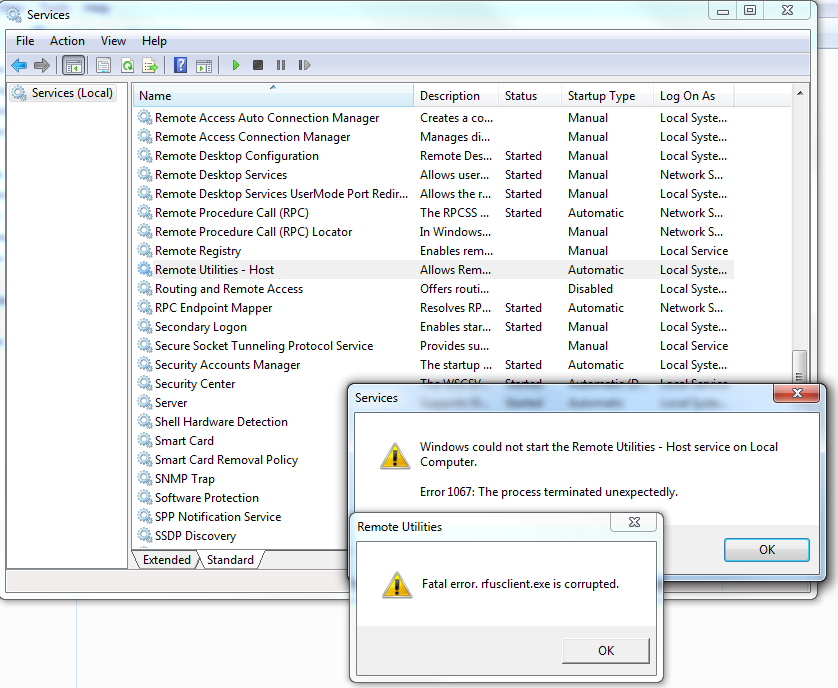Select the Remote Registry service row
The image size is (838, 688).
[x=198, y=251]
